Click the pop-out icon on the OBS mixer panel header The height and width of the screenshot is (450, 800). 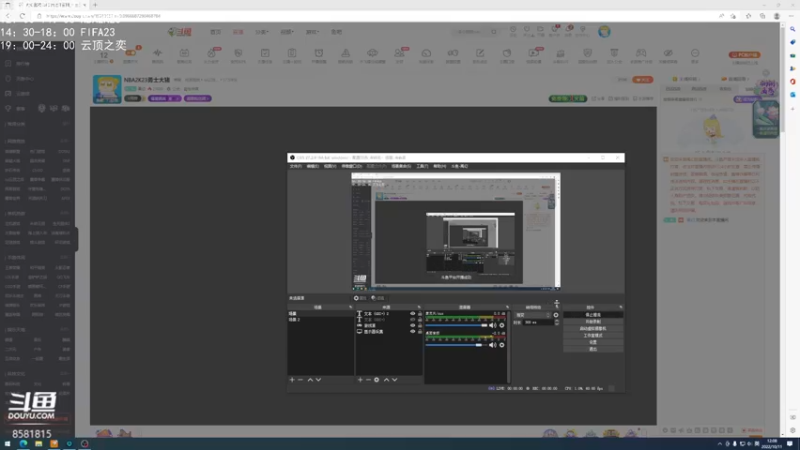click(x=507, y=307)
